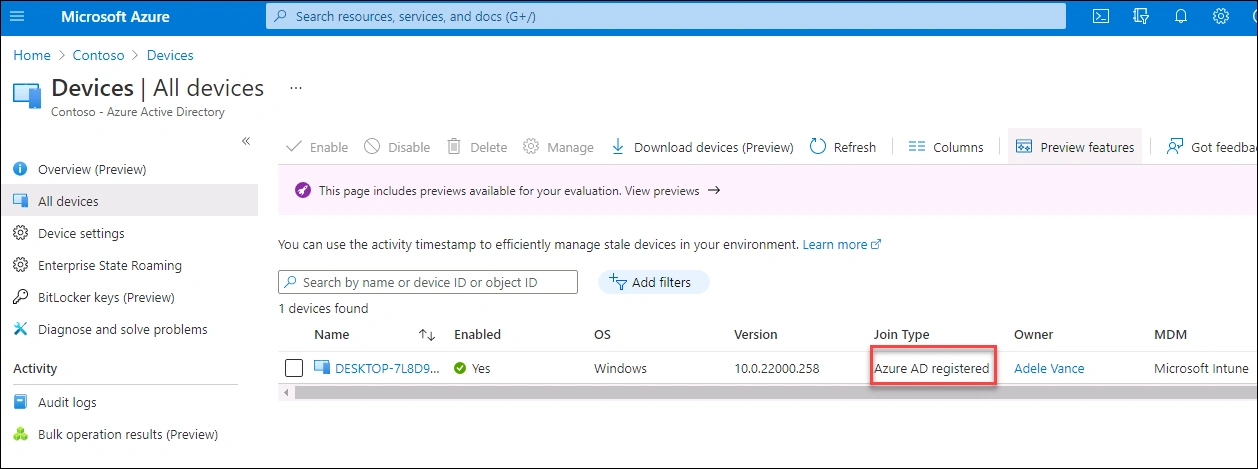Open the Columns chooser
1258x469 pixels.
[946, 147]
